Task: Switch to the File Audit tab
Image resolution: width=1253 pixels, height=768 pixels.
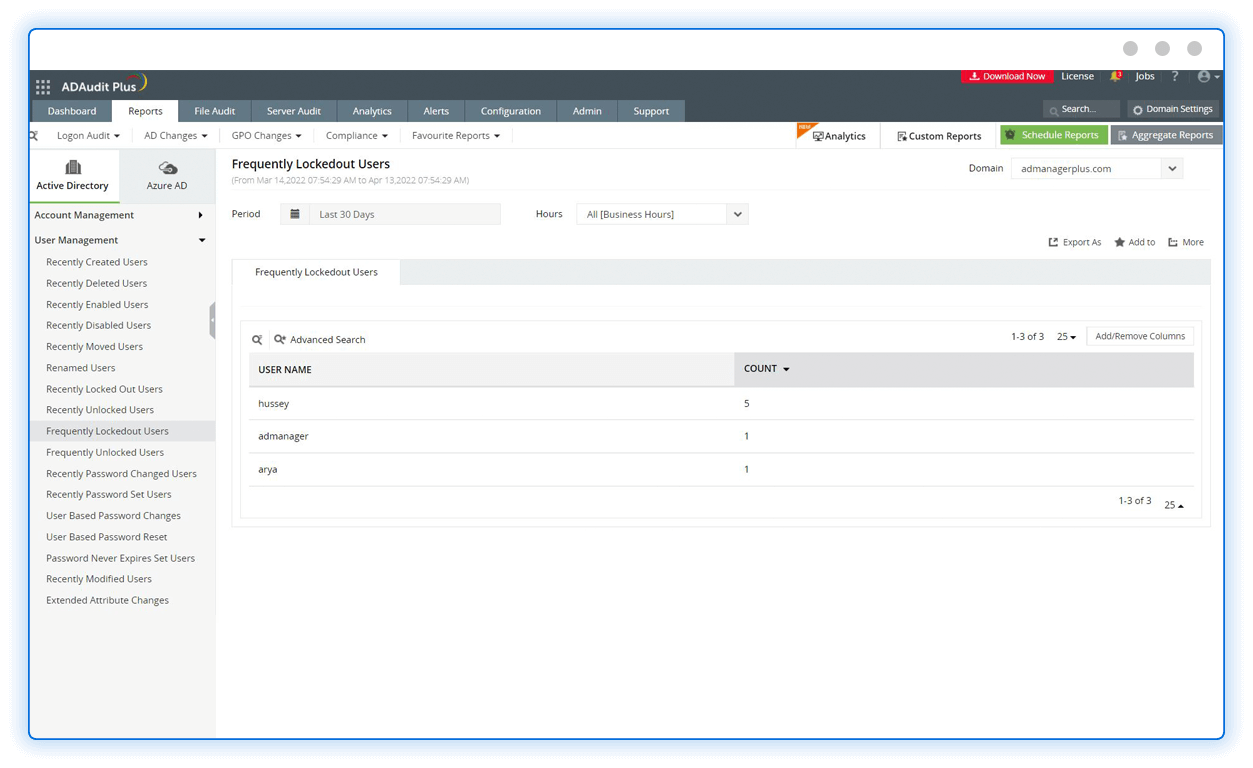Action: click(214, 110)
